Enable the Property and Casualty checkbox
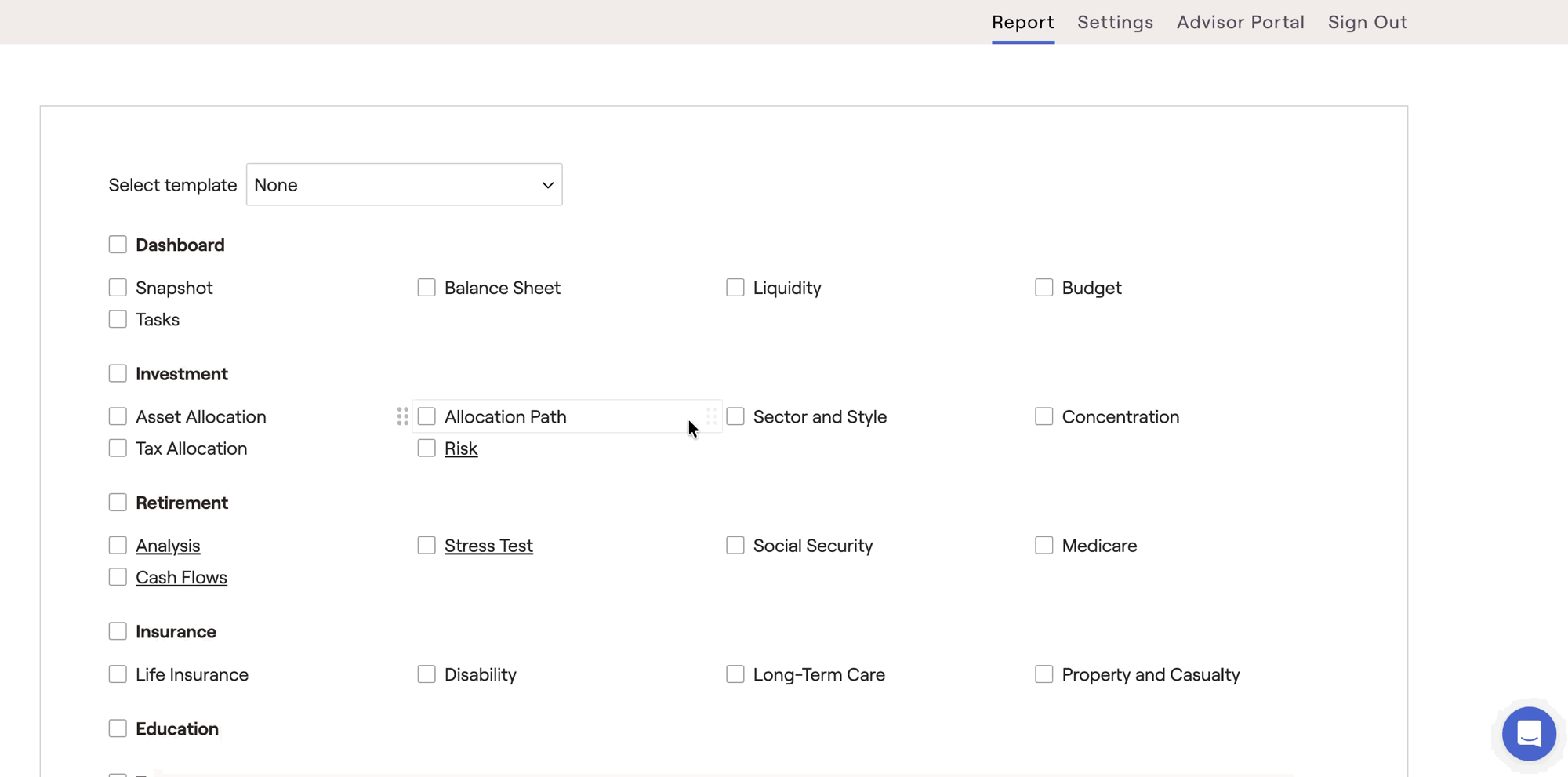 pos(1044,674)
